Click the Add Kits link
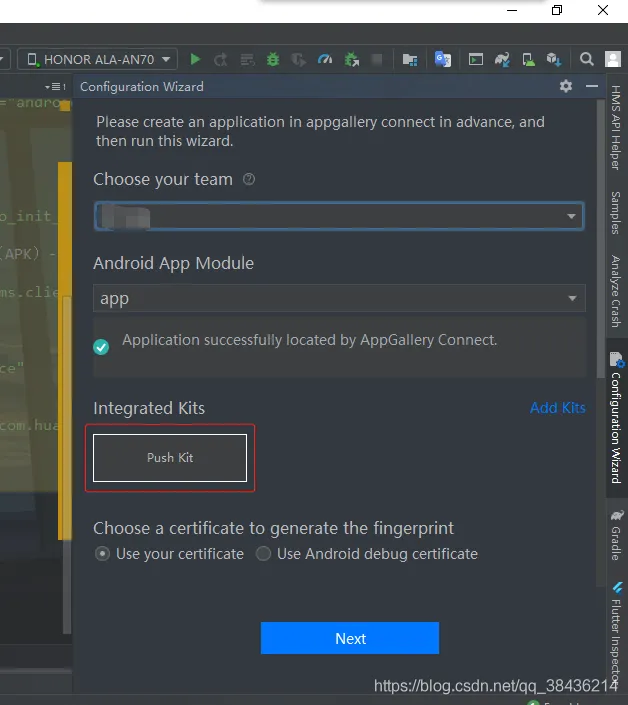Viewport: 628px width, 705px height. [x=557, y=408]
